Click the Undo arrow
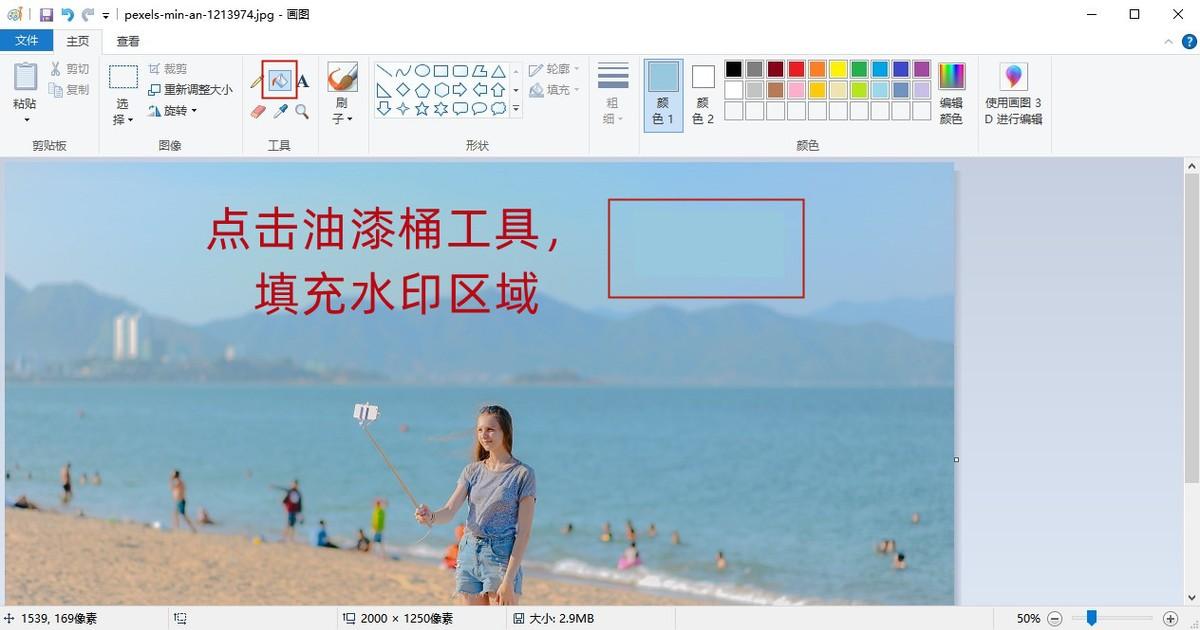1200x630 pixels. [x=67, y=15]
